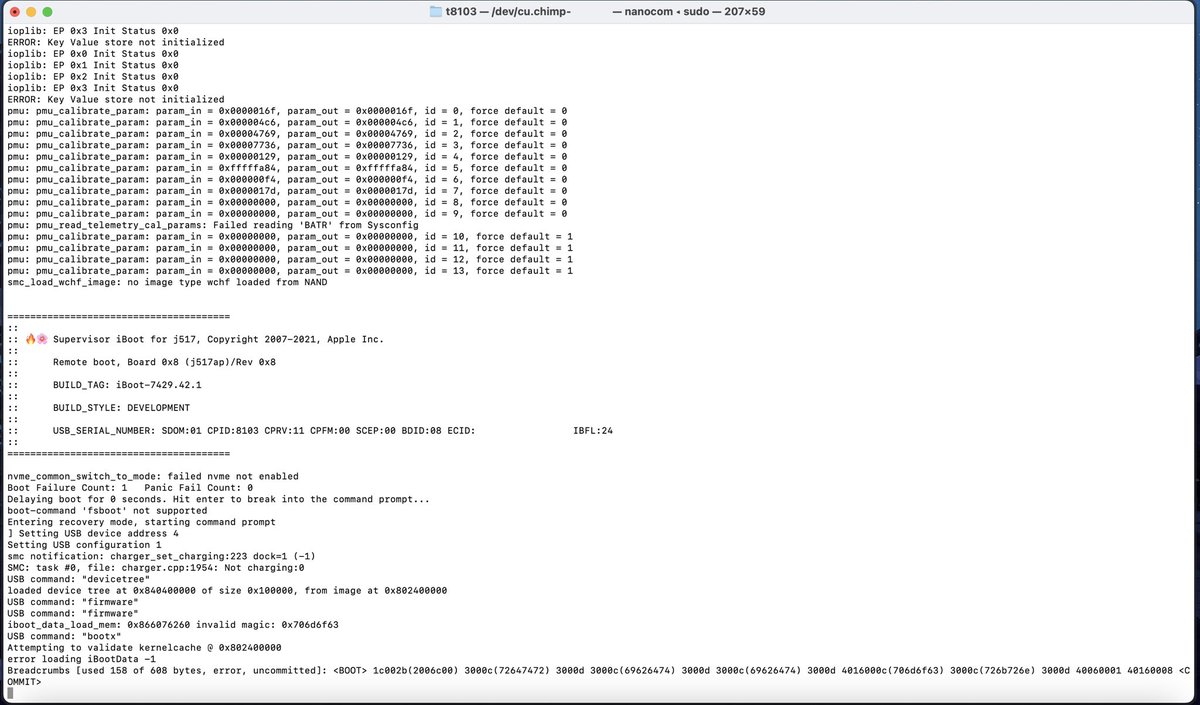Select the pmu_calibrate_param line with id = 12
Screen dimensions: 1200x705
[290, 259]
